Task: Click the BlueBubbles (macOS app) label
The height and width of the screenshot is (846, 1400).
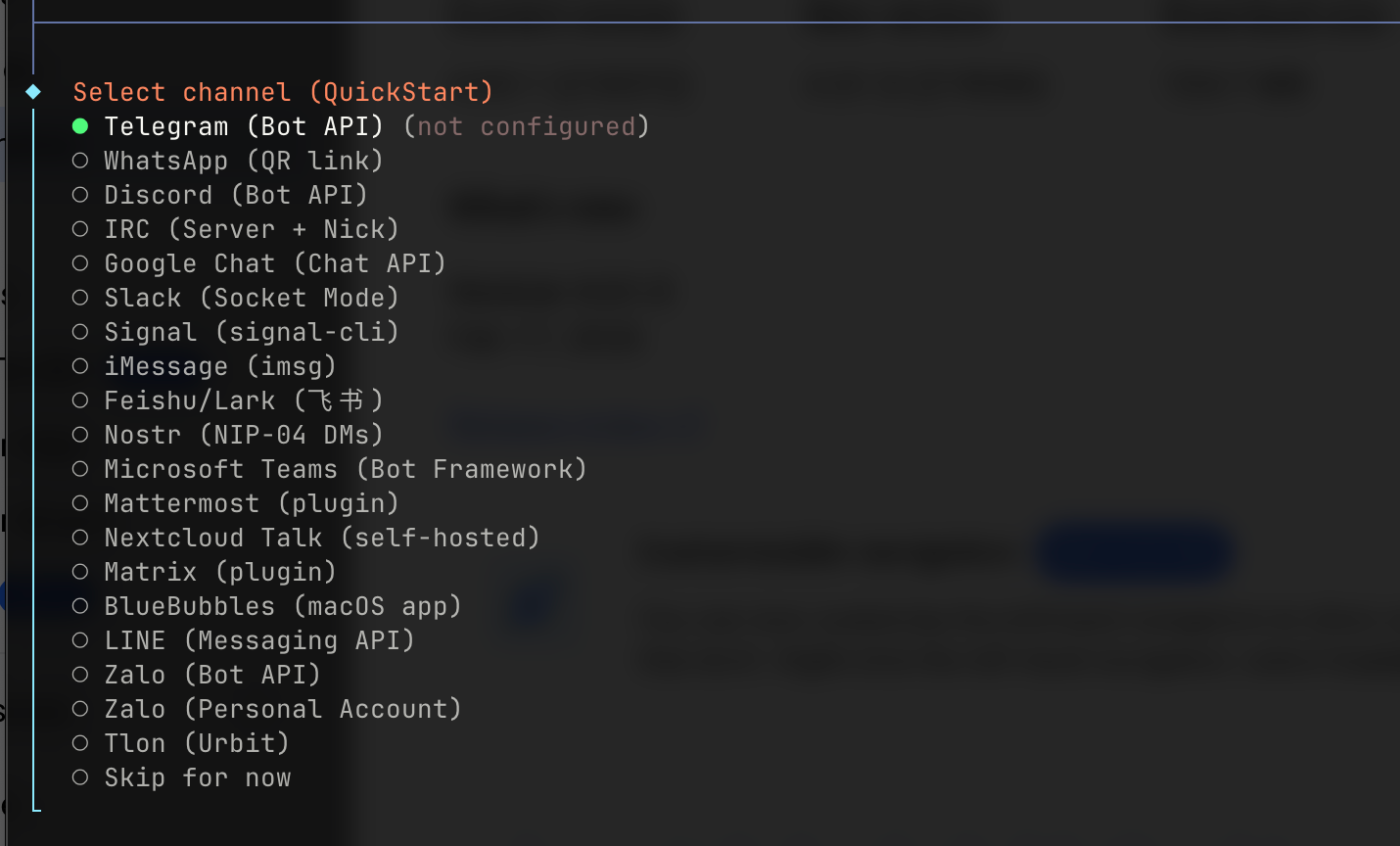Action: click(282, 606)
